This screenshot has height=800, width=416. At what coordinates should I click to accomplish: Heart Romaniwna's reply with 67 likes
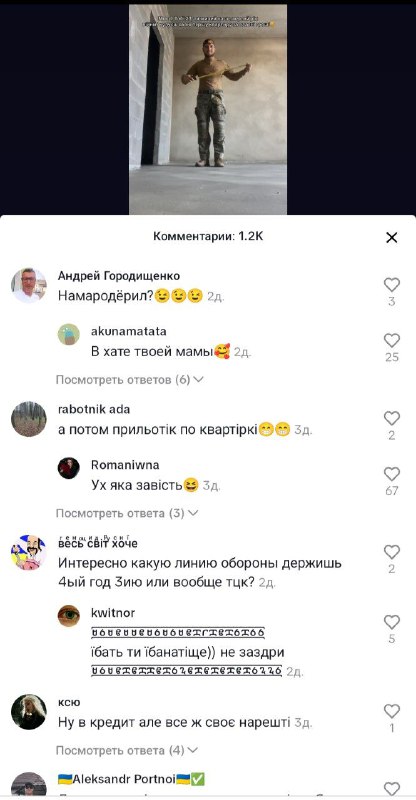[x=391, y=474]
